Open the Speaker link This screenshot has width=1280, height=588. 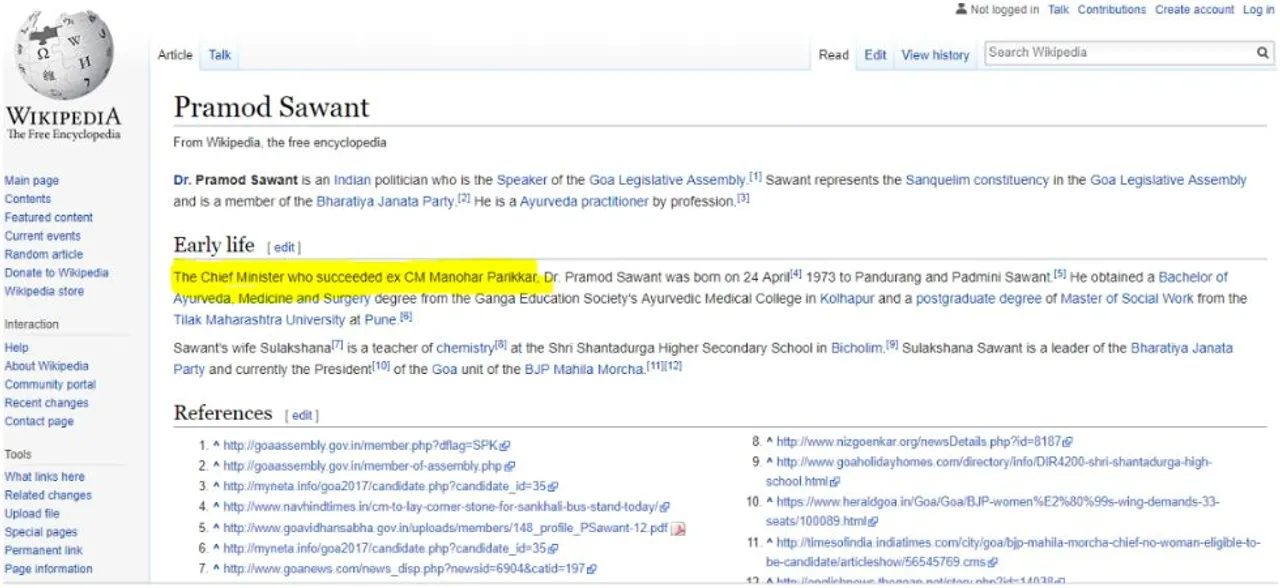click(522, 180)
